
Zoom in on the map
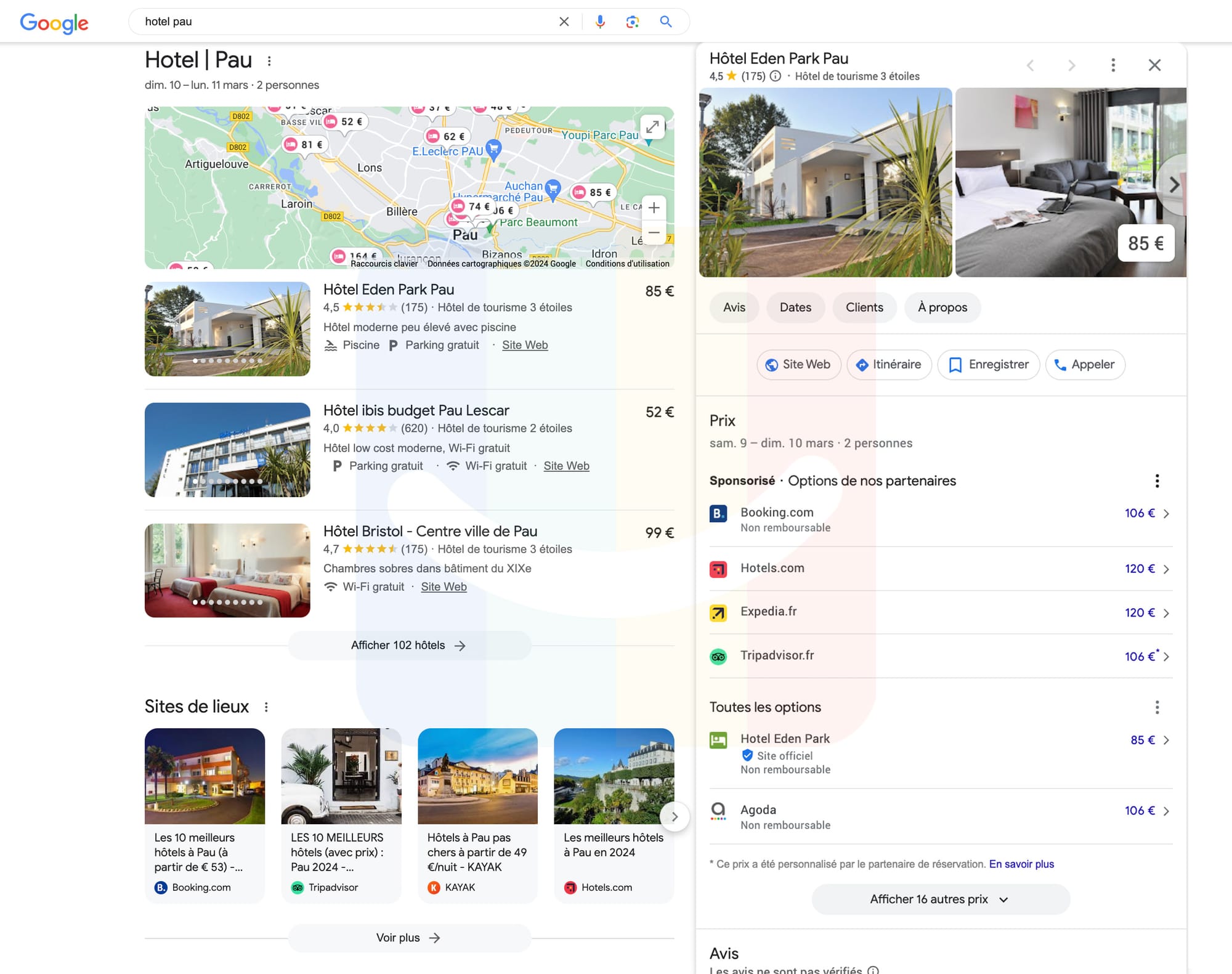coord(654,208)
